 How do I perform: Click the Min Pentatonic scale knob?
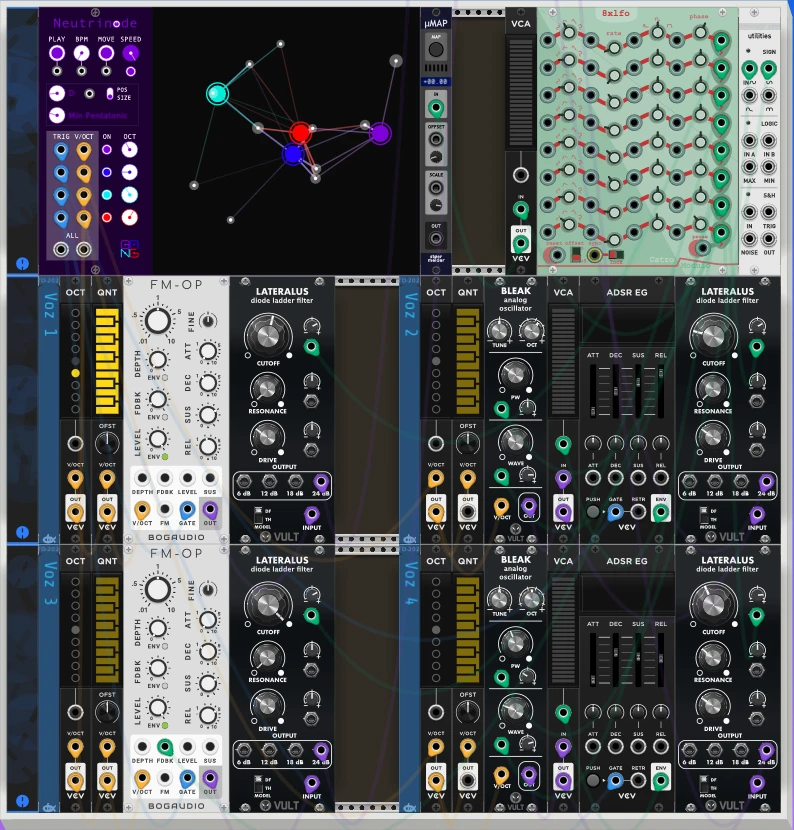point(57,115)
